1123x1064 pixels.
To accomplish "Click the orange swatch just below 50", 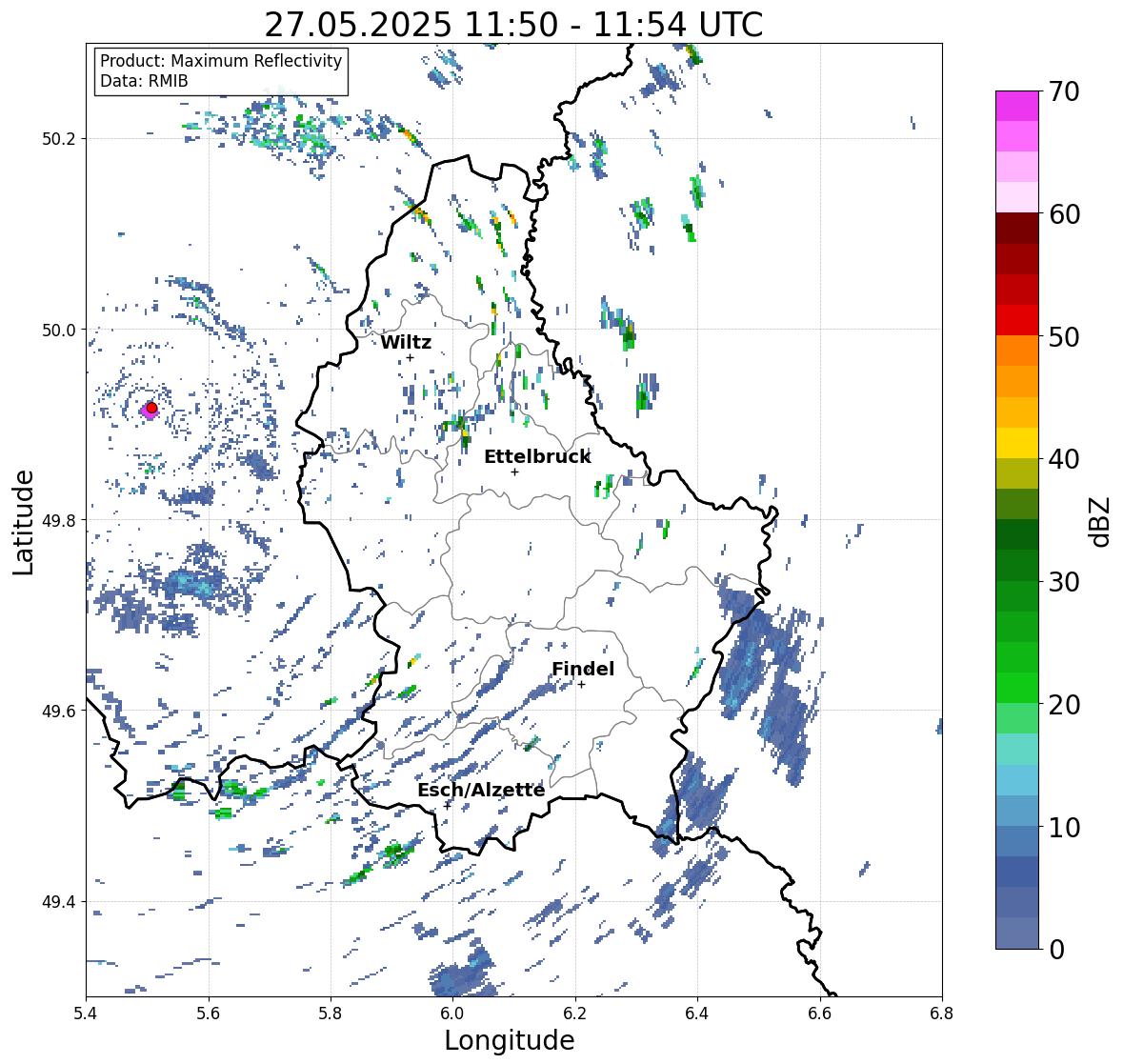I will 1017,351.
